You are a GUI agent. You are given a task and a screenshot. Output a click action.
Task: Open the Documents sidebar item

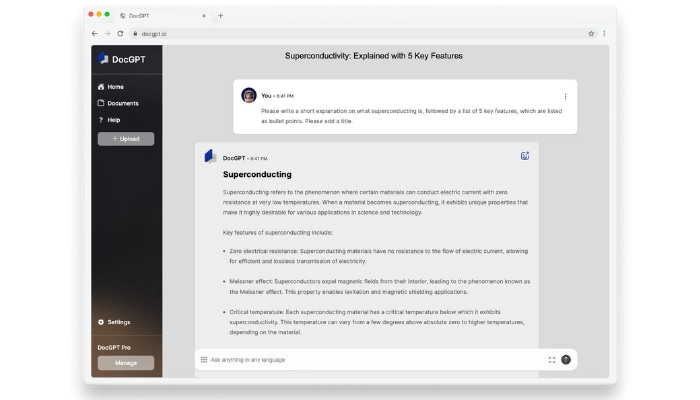(118, 103)
